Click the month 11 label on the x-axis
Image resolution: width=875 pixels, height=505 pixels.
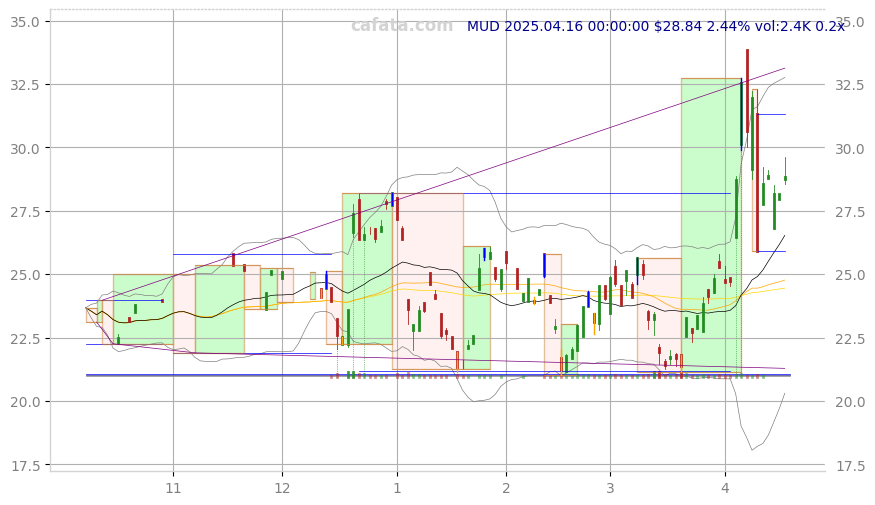click(174, 488)
